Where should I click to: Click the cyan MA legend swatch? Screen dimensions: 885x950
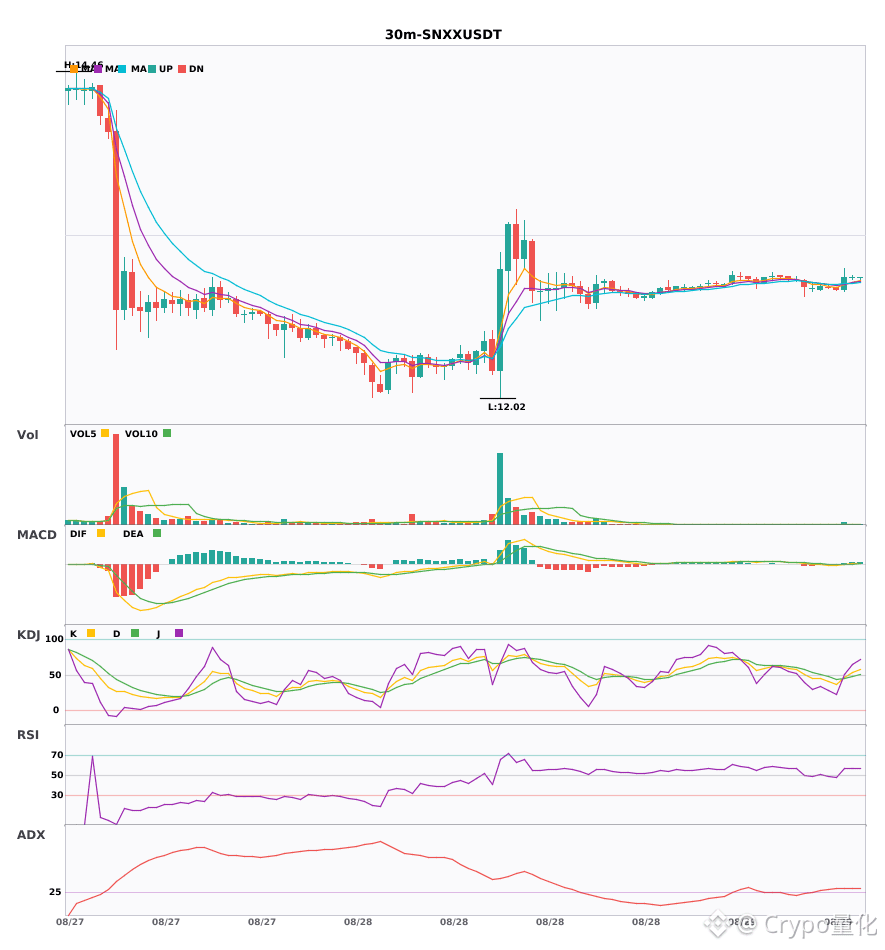coord(122,69)
